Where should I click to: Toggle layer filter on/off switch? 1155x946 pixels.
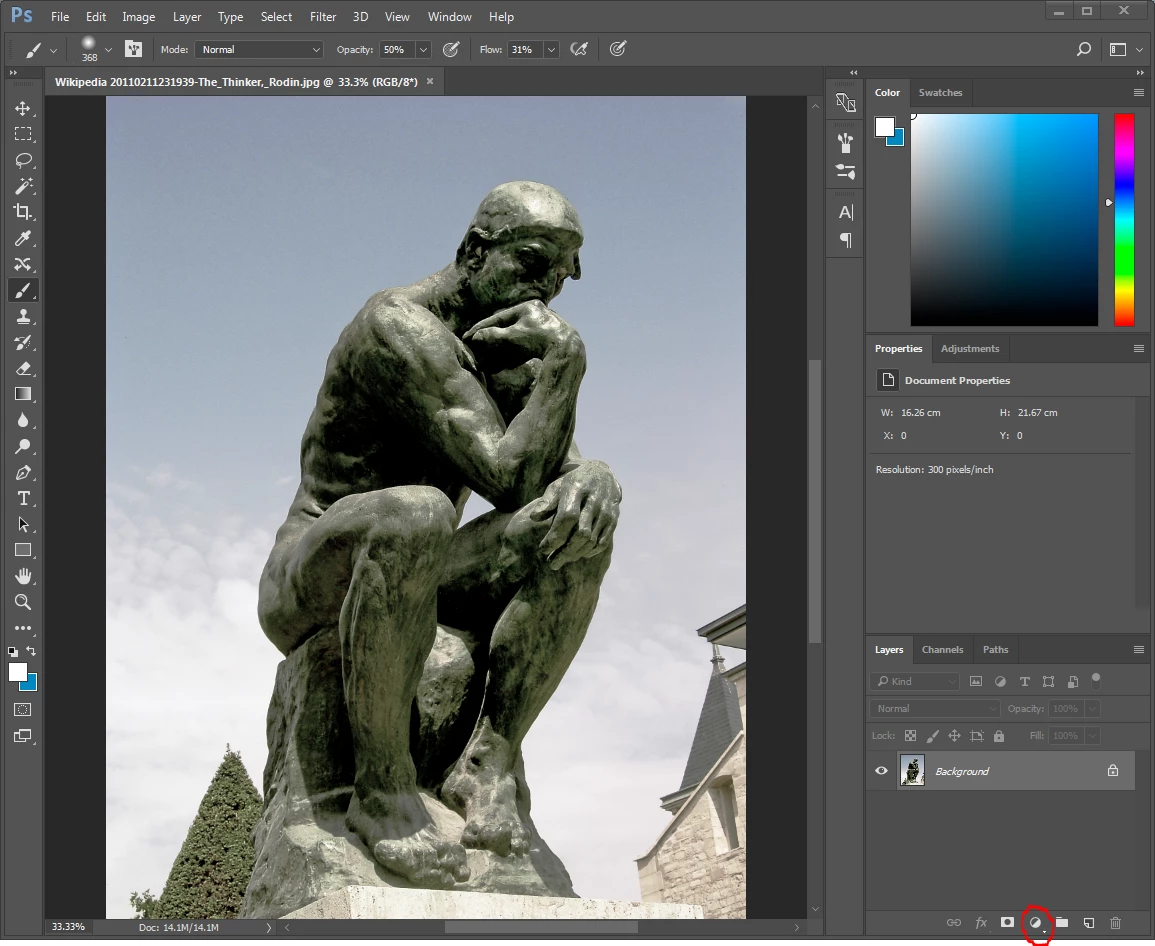click(x=1096, y=680)
